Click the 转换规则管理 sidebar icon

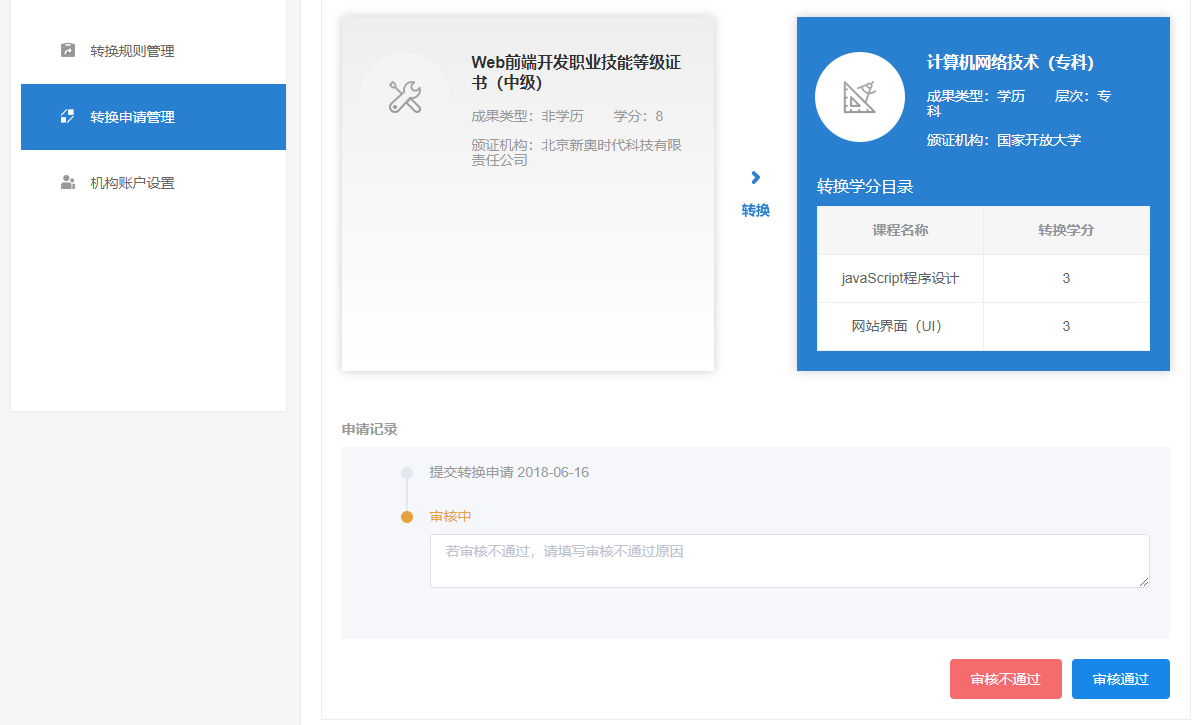(68, 50)
